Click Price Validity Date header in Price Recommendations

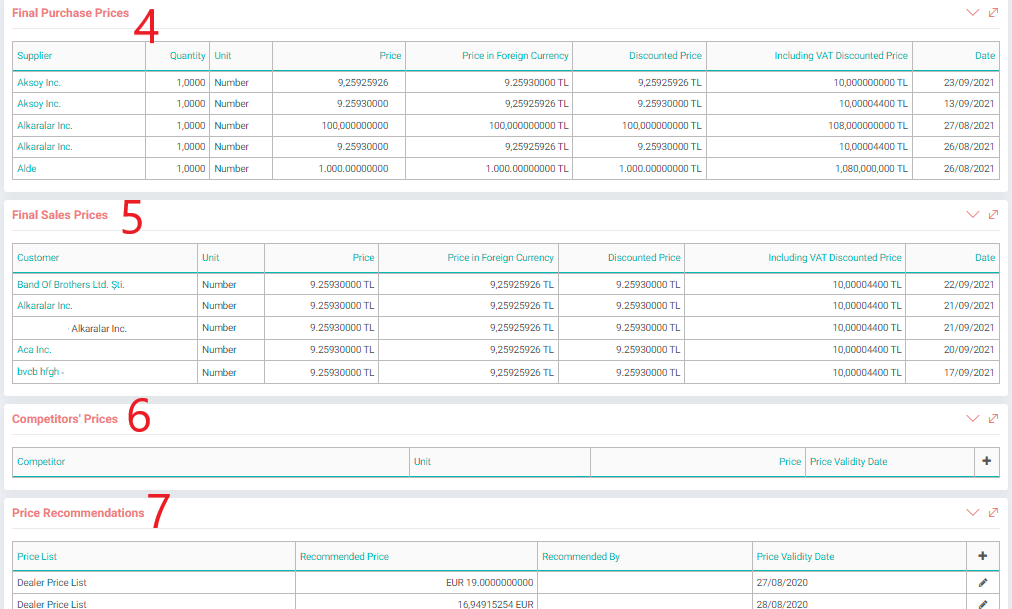(x=795, y=556)
